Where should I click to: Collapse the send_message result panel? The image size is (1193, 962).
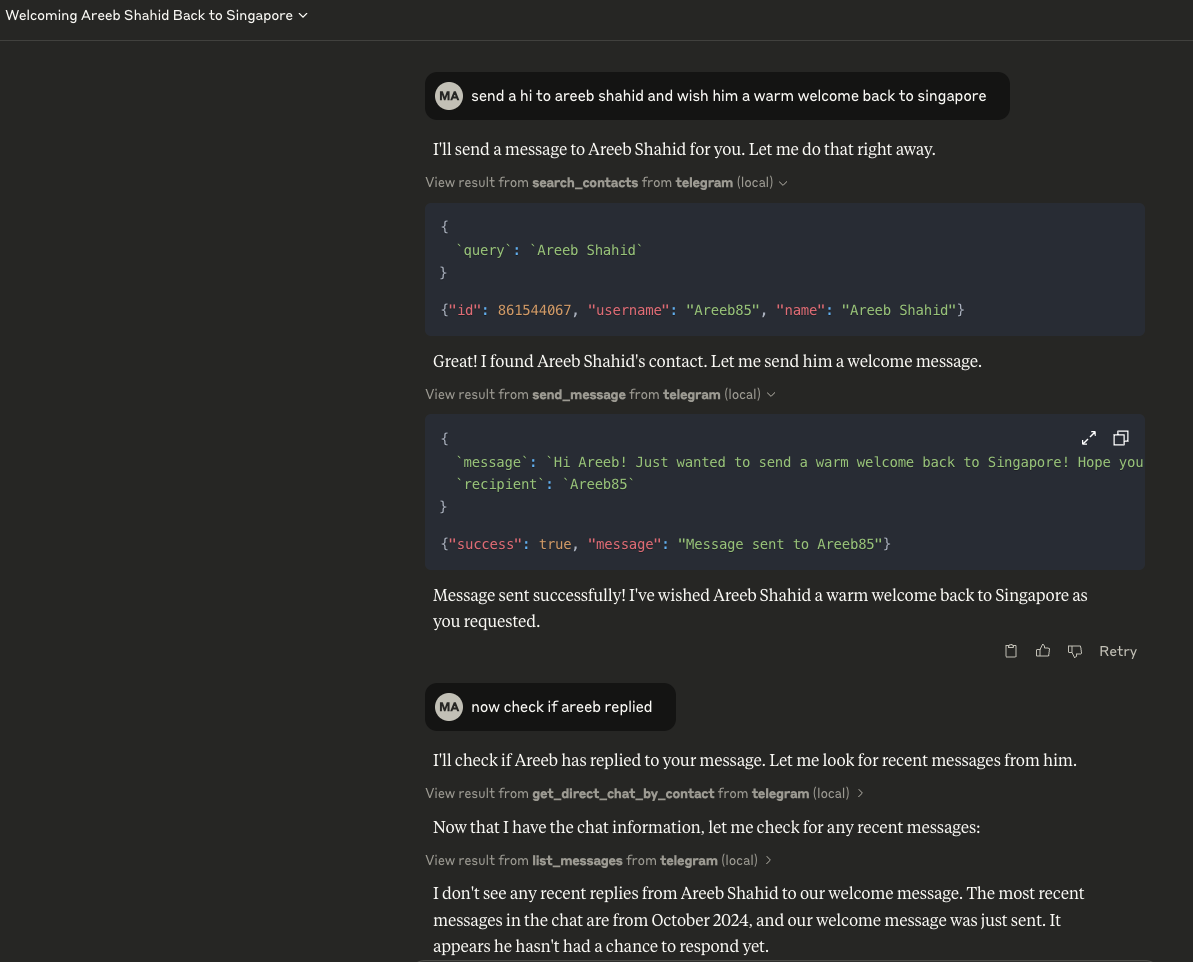click(769, 394)
